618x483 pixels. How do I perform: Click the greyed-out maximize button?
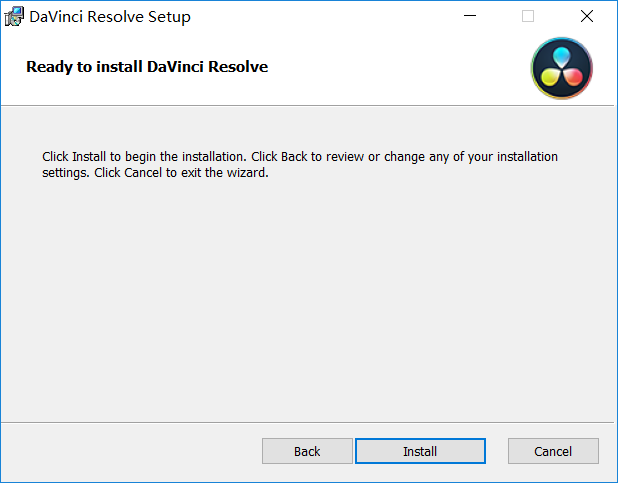(x=528, y=17)
